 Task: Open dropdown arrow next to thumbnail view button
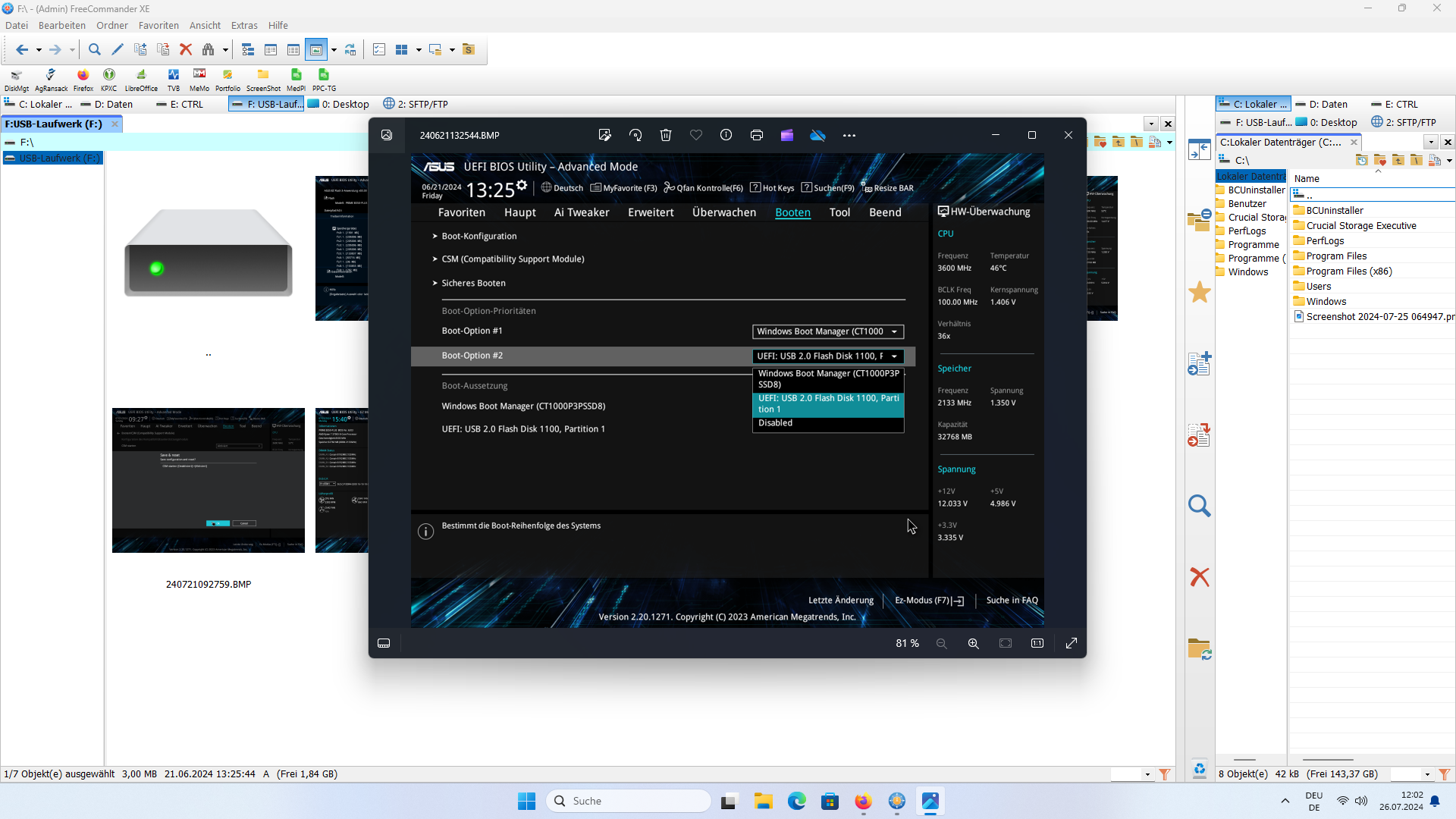click(334, 50)
